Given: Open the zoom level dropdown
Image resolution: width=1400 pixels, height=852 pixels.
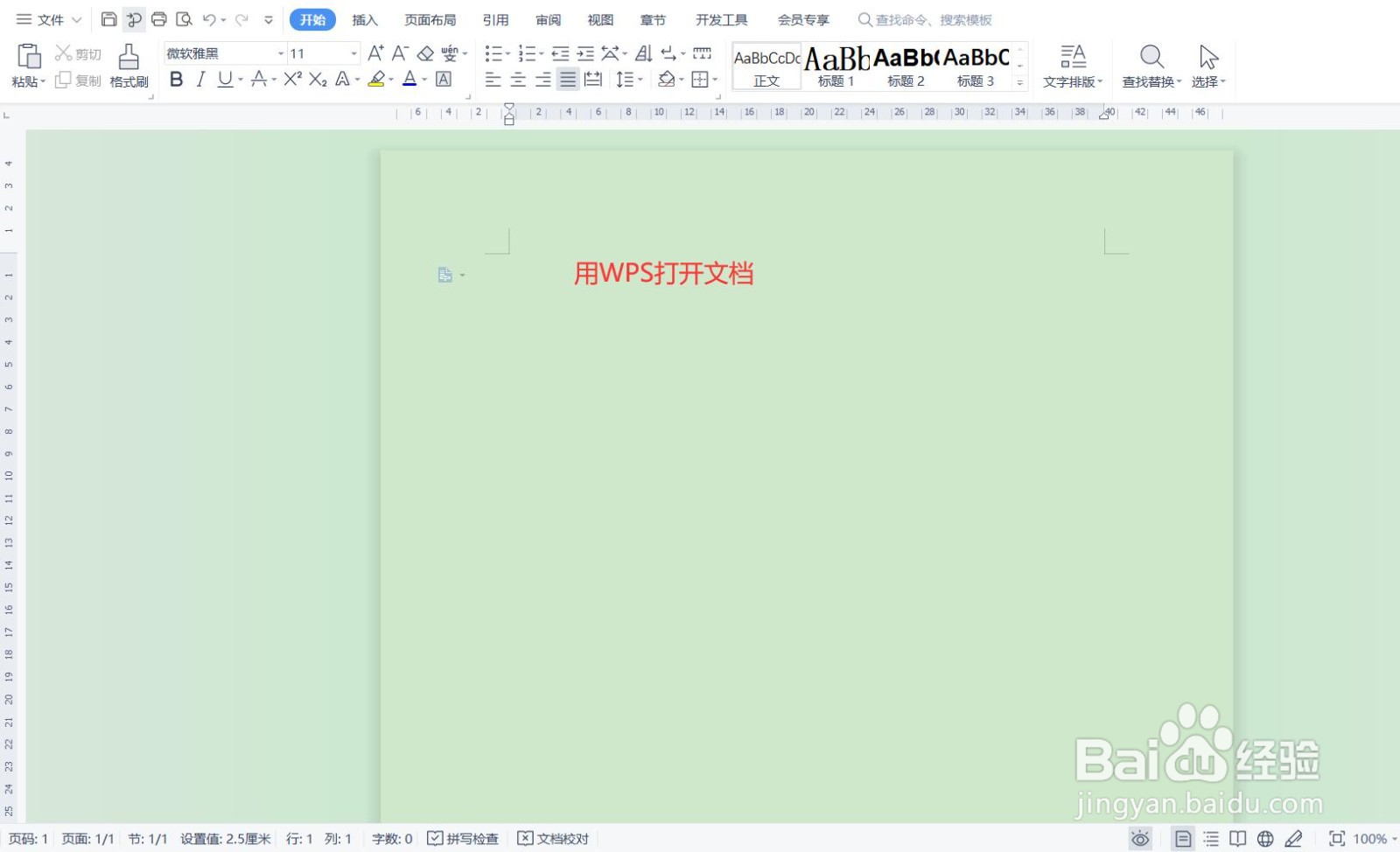Looking at the screenshot, I should pyautogui.click(x=1370, y=838).
